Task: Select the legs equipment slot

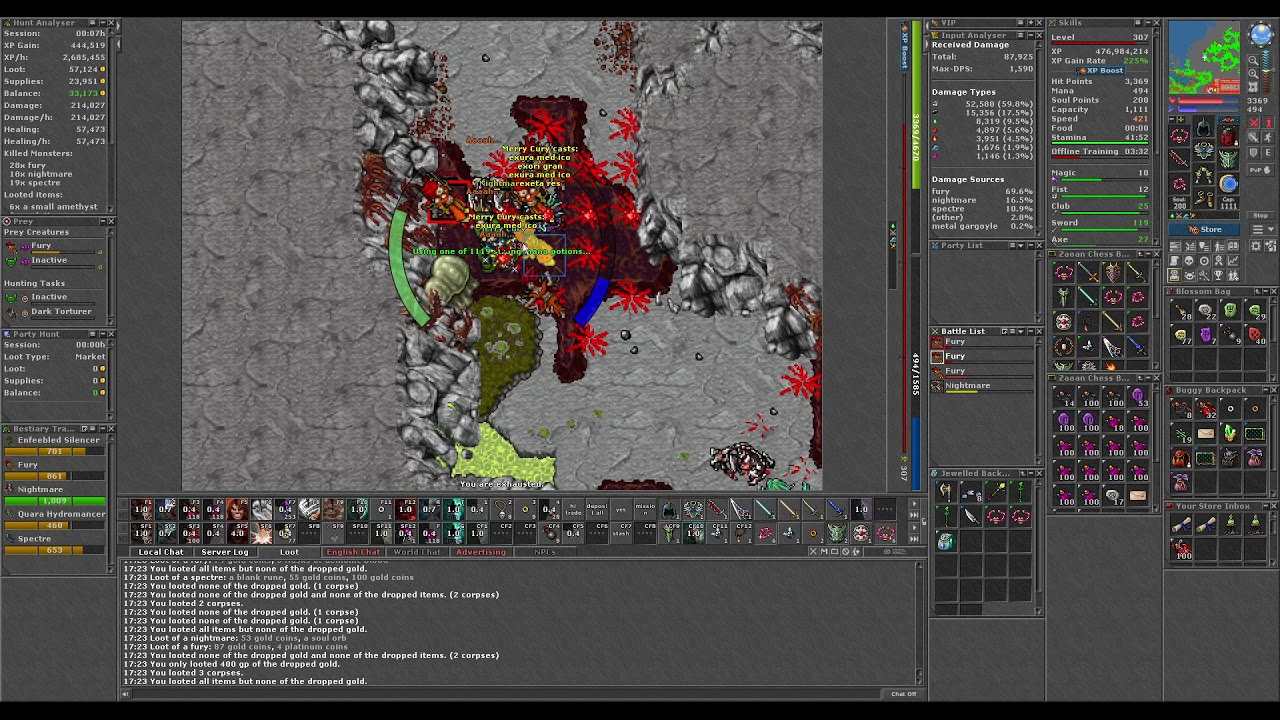Action: 1204,173
